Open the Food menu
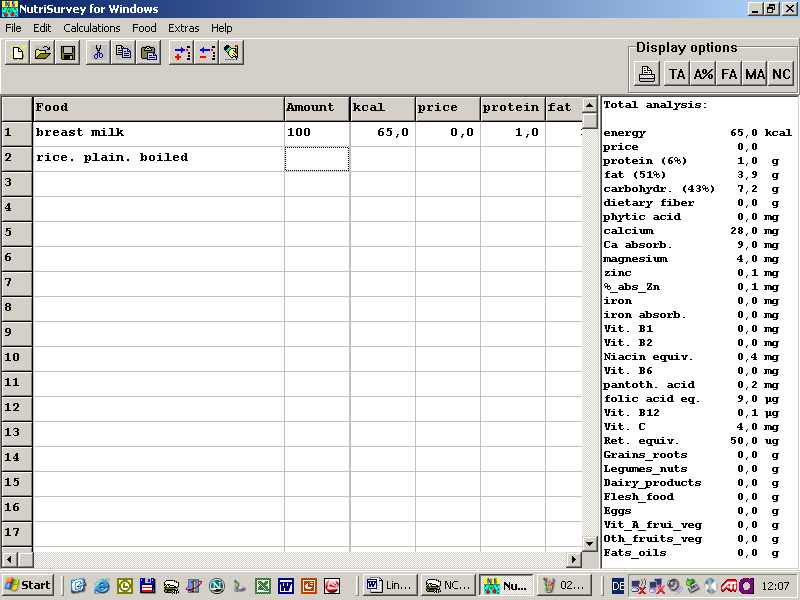This screenshot has width=800, height=600. pos(144,28)
